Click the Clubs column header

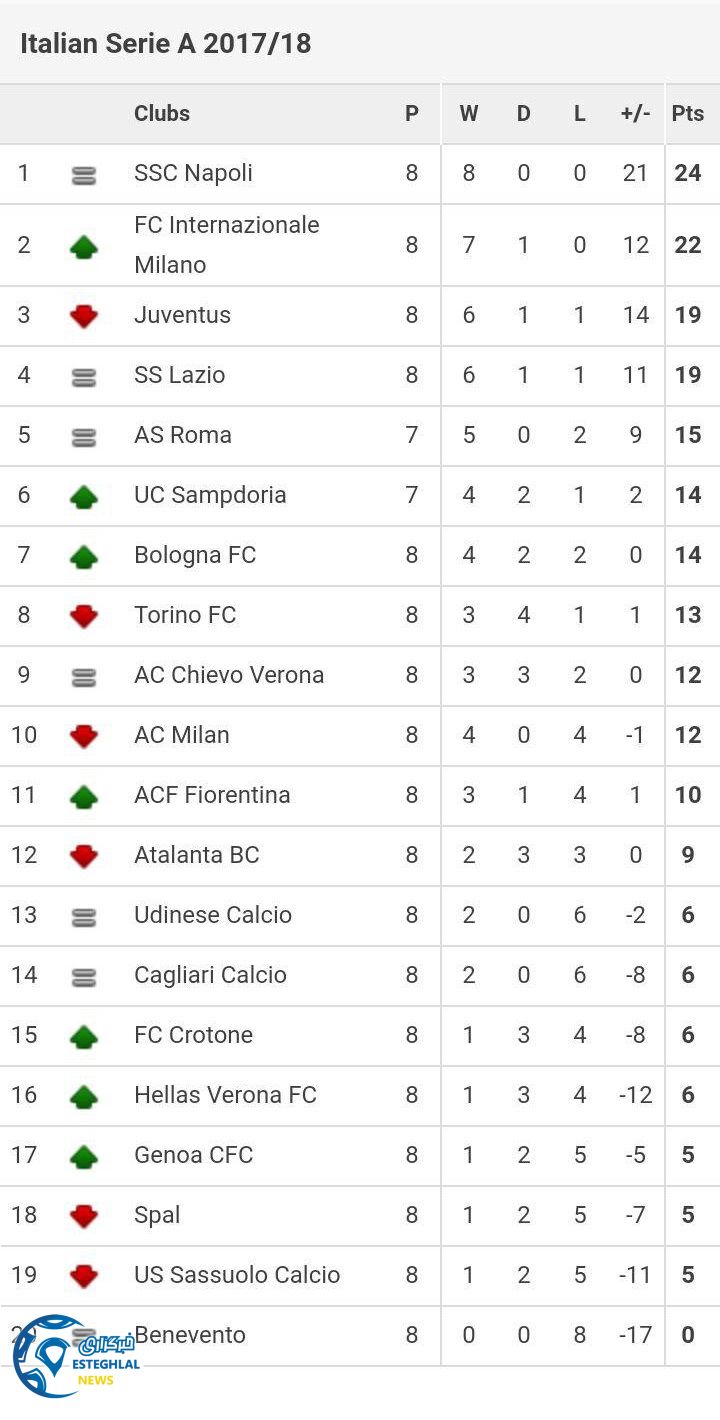[162, 113]
